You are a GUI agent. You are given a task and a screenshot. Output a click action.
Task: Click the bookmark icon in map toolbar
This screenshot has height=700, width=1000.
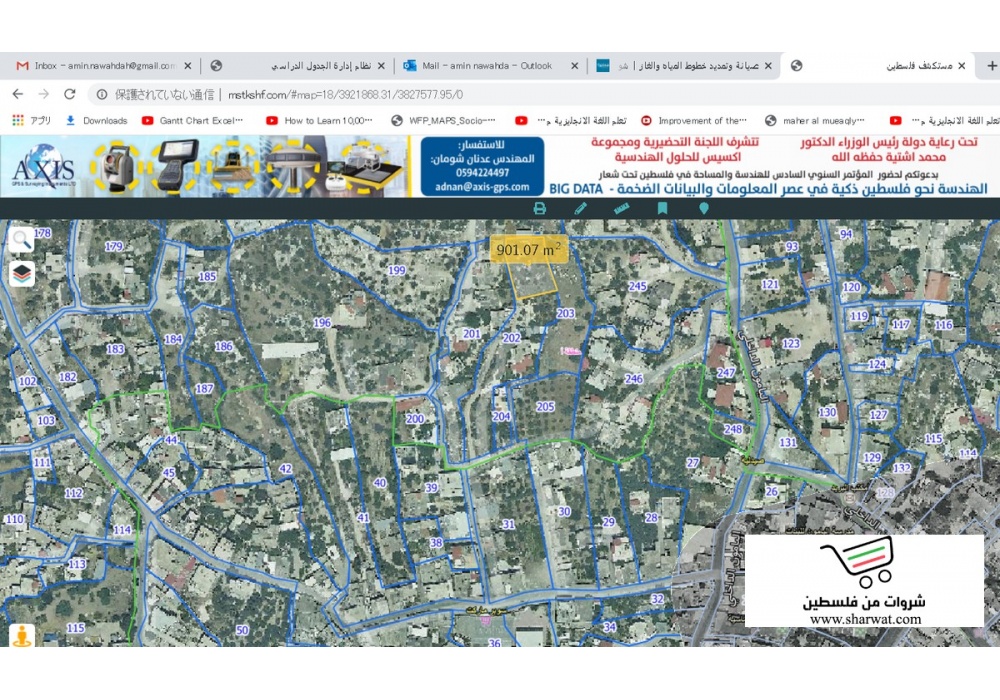coord(662,208)
